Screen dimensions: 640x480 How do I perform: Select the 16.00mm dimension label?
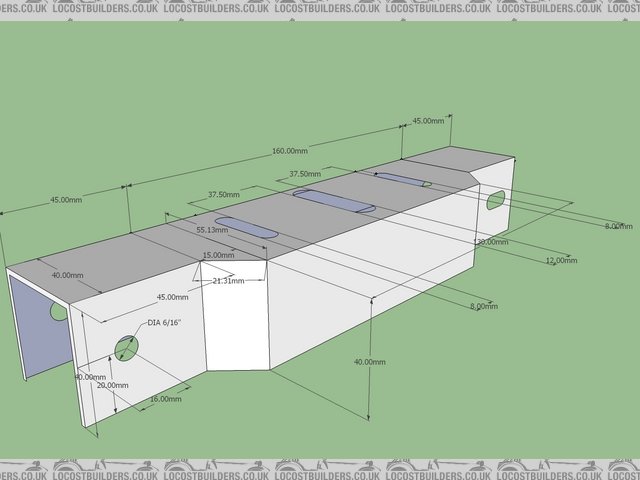(x=165, y=399)
